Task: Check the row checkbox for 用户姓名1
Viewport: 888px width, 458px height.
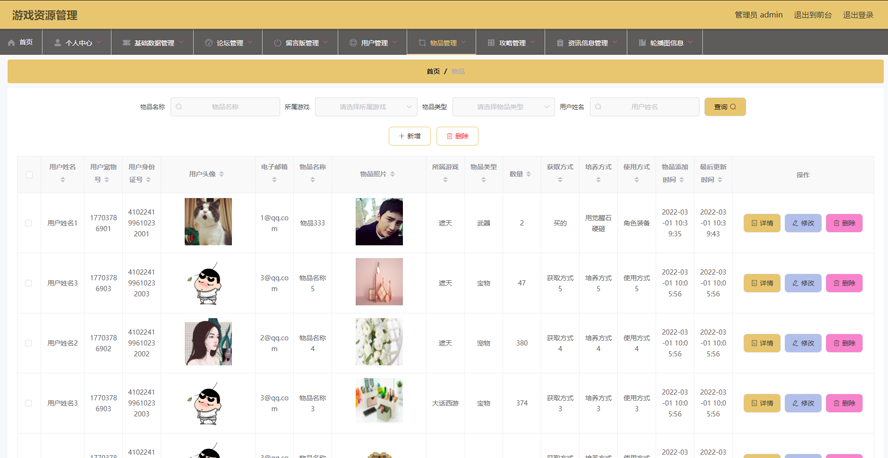Action: point(29,223)
